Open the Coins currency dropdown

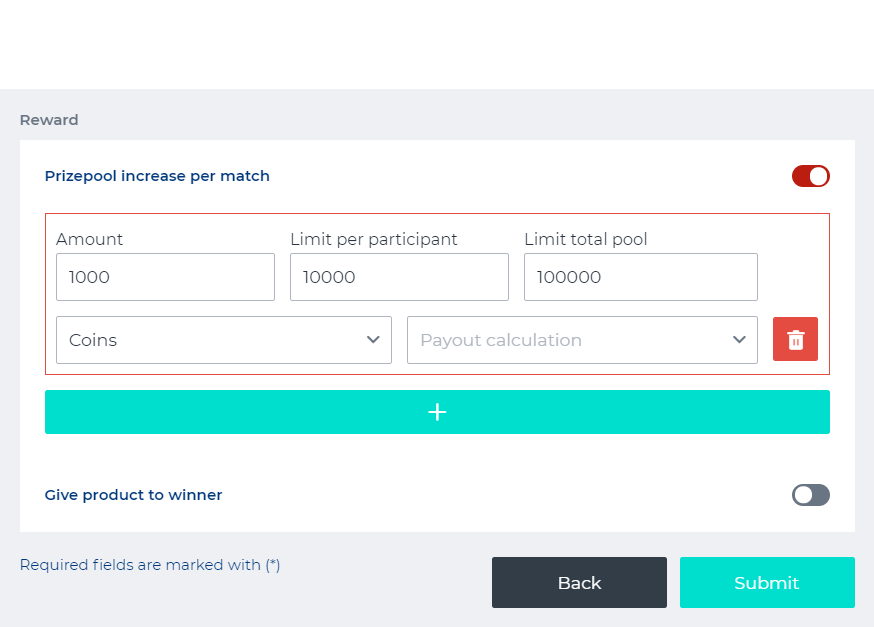(x=223, y=340)
